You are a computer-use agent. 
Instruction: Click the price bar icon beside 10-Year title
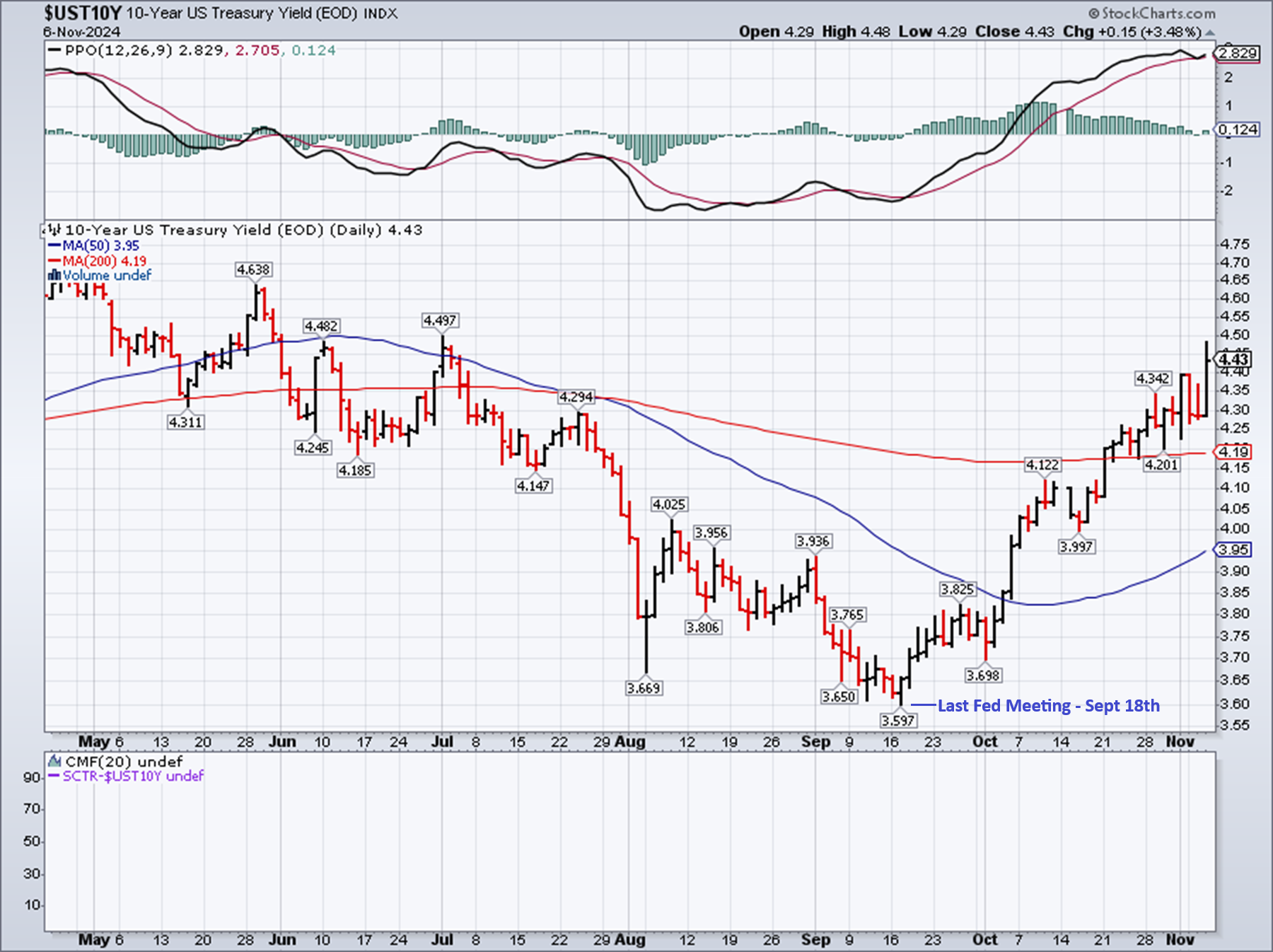coord(54,230)
